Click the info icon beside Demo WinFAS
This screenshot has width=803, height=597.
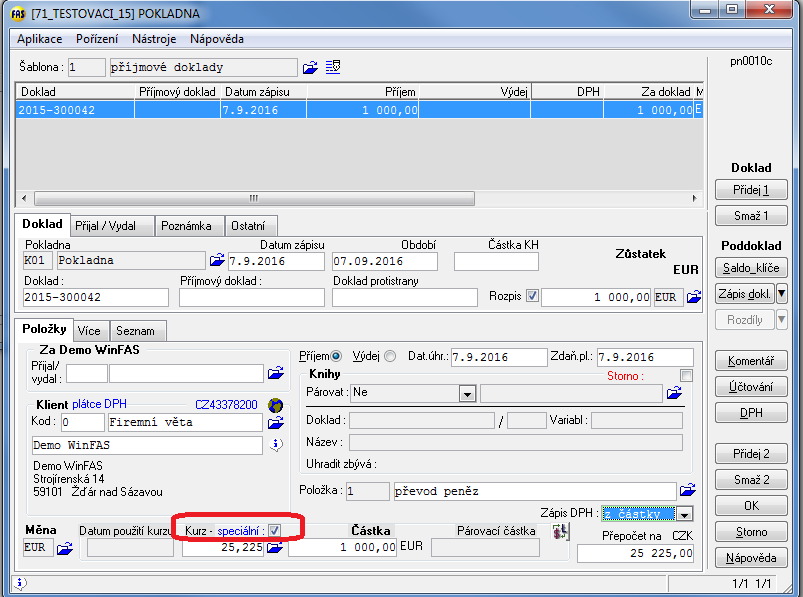(x=277, y=445)
